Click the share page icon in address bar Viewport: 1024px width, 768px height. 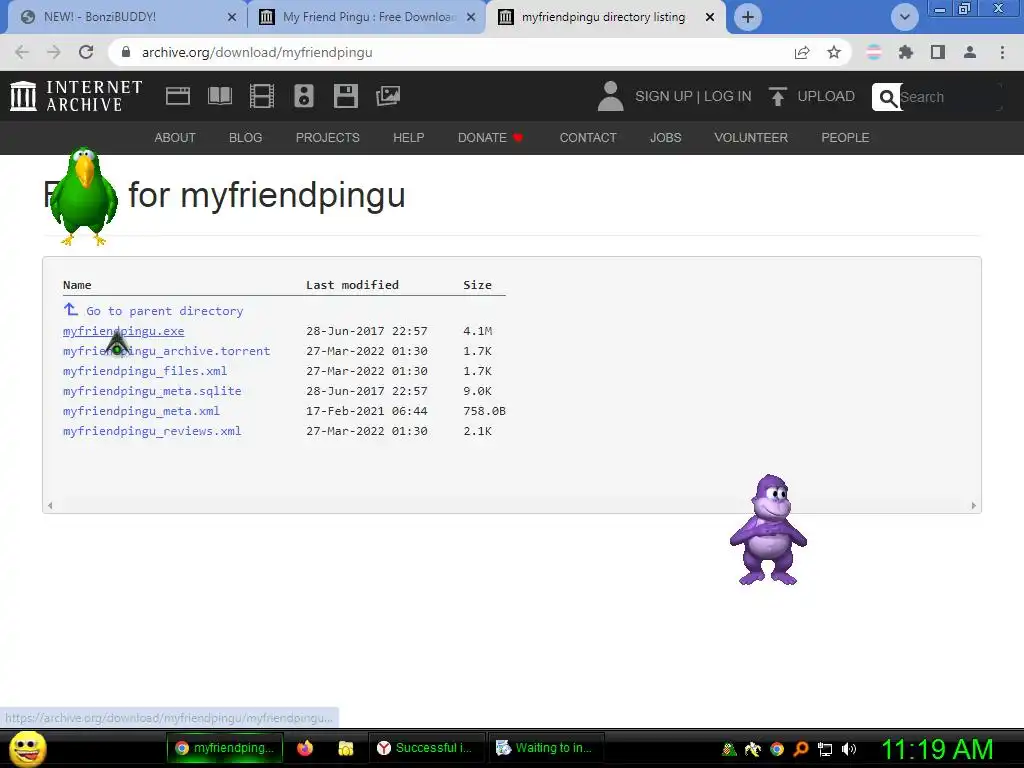point(802,52)
